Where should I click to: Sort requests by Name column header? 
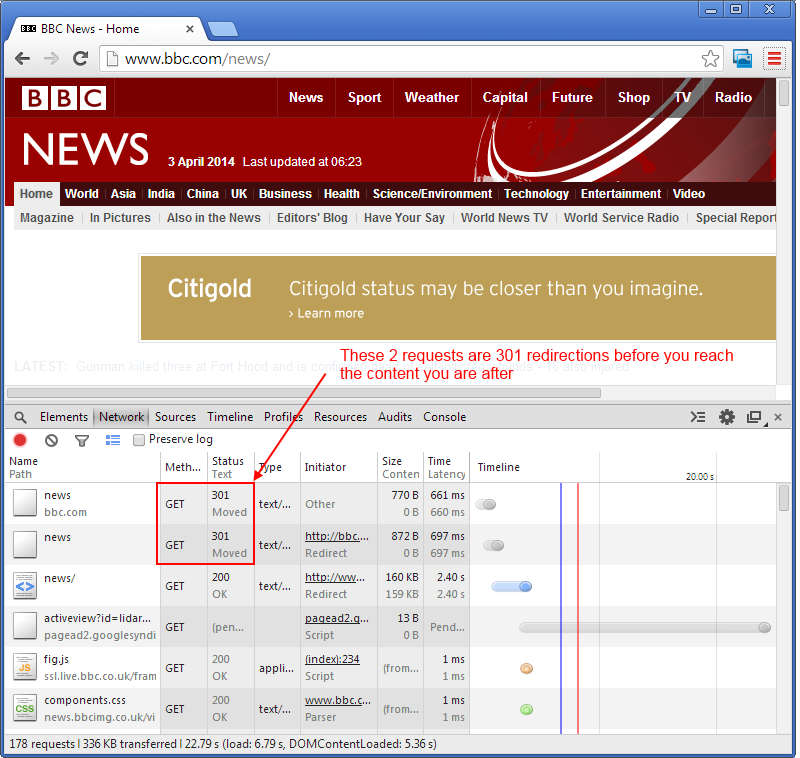[83, 467]
